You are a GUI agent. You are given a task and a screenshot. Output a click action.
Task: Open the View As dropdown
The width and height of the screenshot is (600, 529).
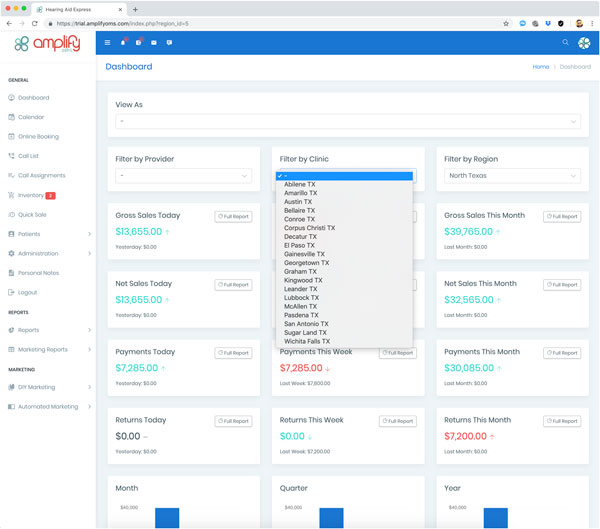[347, 122]
